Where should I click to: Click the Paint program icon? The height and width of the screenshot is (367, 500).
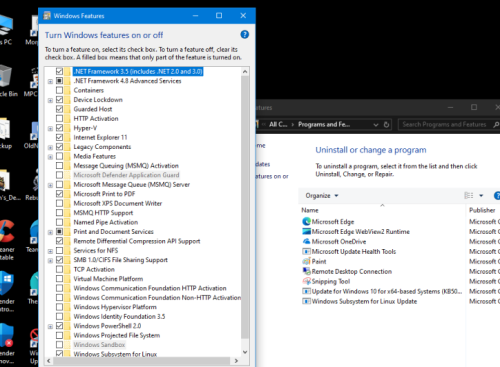pyautogui.click(x=306, y=261)
